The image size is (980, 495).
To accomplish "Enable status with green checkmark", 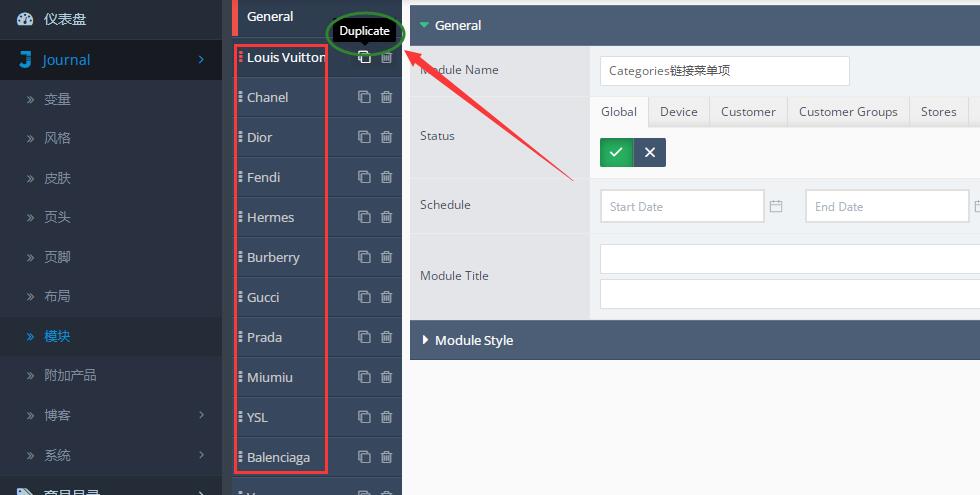I will click(x=616, y=152).
